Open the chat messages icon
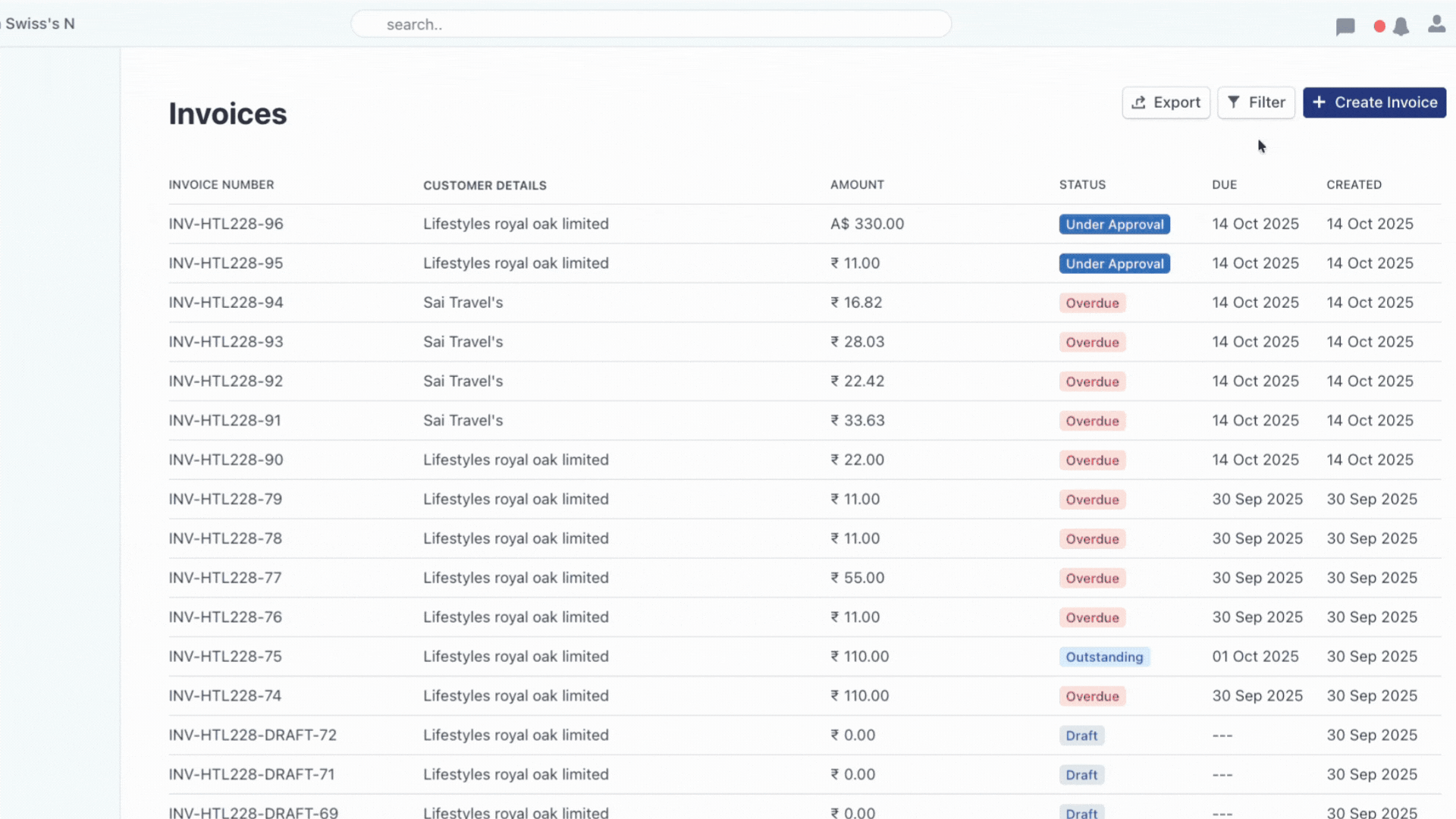 tap(1345, 27)
